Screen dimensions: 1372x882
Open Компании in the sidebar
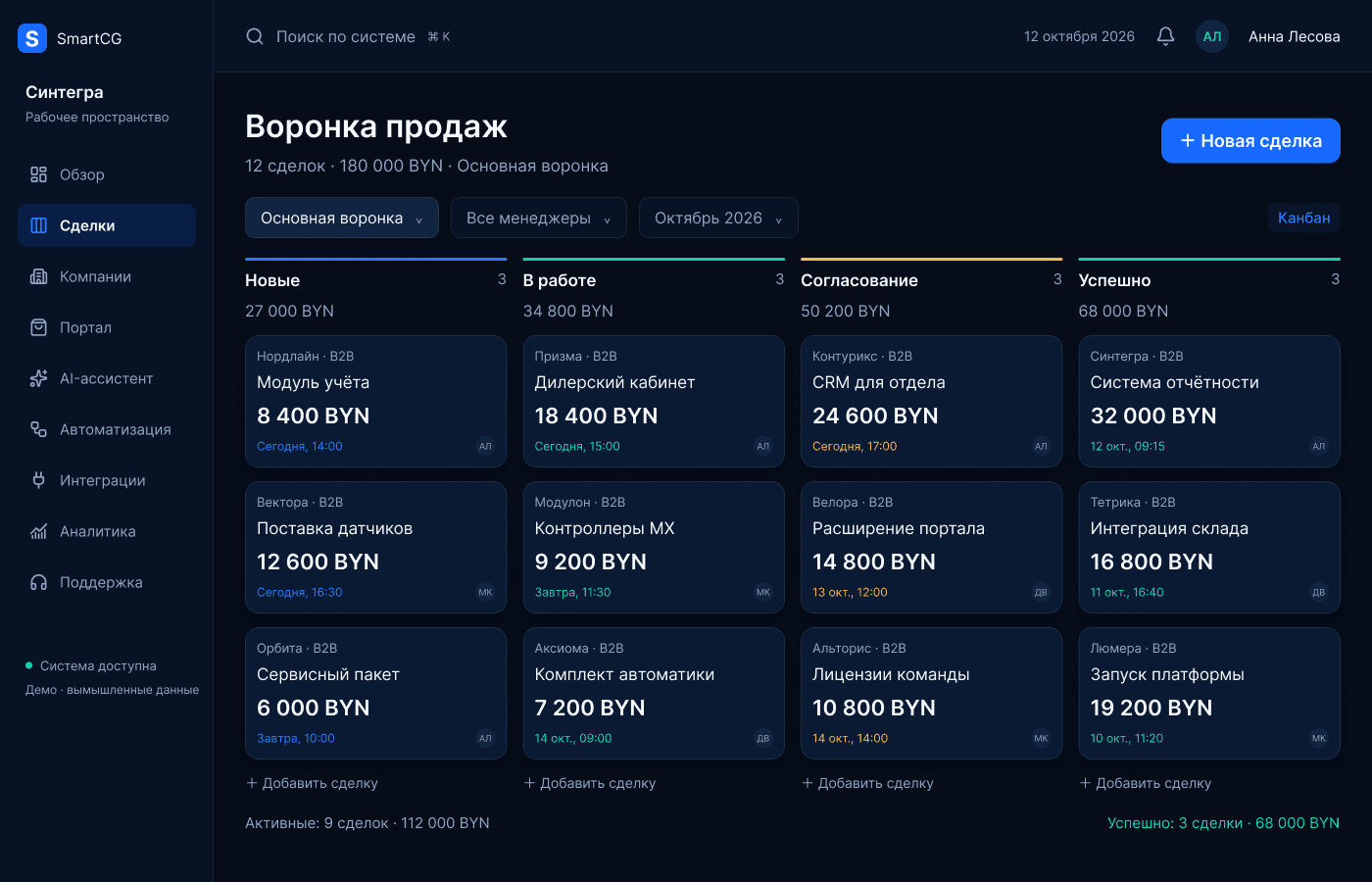pyautogui.click(x=107, y=276)
